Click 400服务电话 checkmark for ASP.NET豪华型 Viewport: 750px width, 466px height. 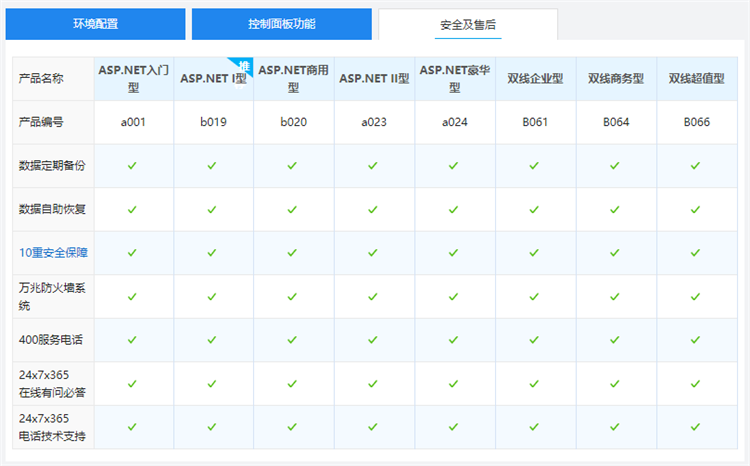click(453, 340)
